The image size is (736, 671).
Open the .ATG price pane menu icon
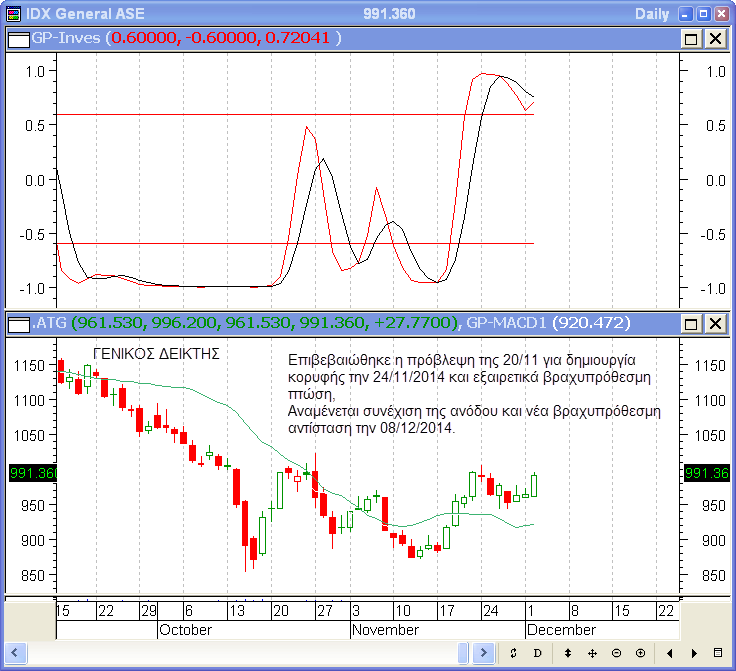(18, 324)
